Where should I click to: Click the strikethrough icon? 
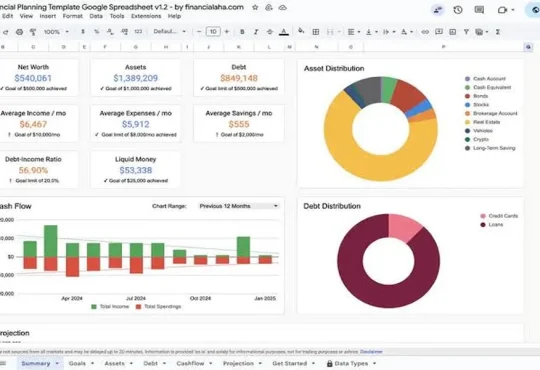270,32
